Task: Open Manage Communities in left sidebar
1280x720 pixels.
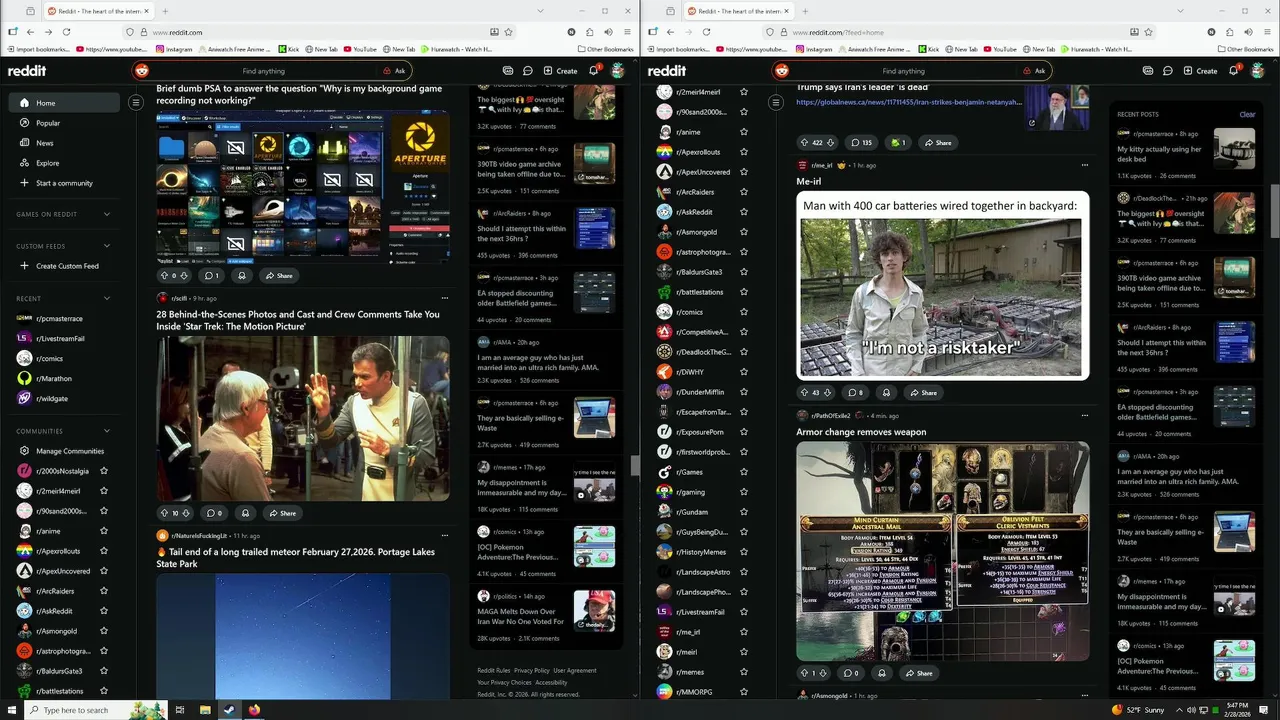Action: pos(64,451)
